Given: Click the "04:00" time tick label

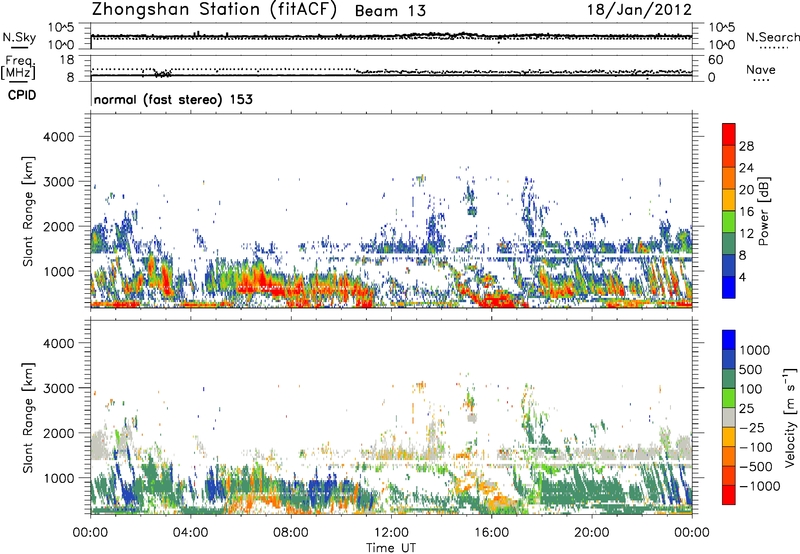Looking at the screenshot, I should [190, 533].
